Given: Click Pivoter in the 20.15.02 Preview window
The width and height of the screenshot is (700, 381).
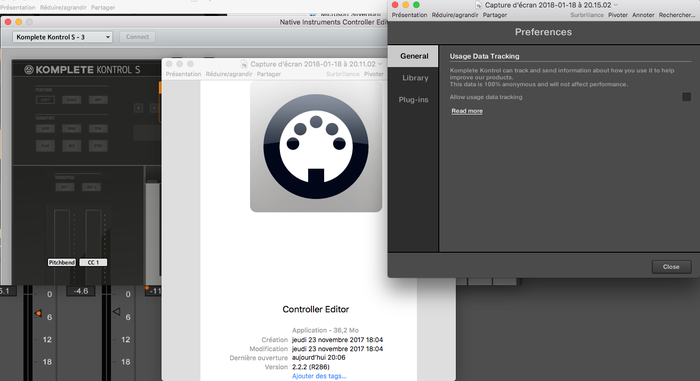Looking at the screenshot, I should [618, 15].
